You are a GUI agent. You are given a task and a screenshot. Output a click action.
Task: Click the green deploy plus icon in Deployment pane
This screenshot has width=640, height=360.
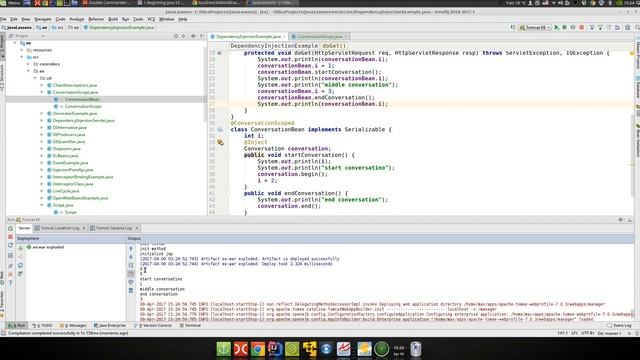coord(20,248)
